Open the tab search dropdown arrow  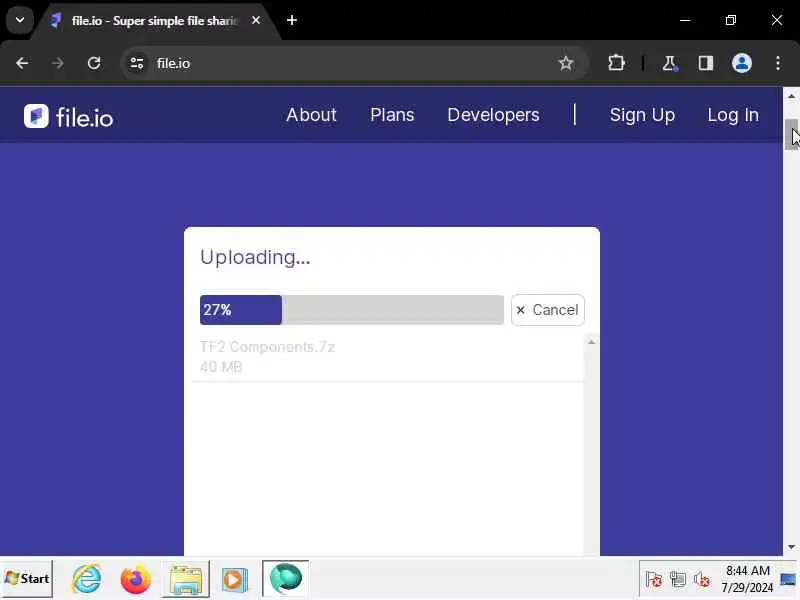click(20, 20)
